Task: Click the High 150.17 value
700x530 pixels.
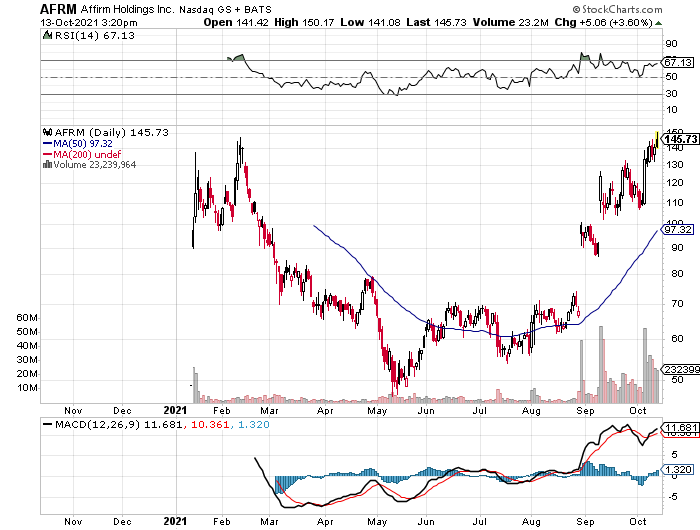Action: tap(304, 22)
